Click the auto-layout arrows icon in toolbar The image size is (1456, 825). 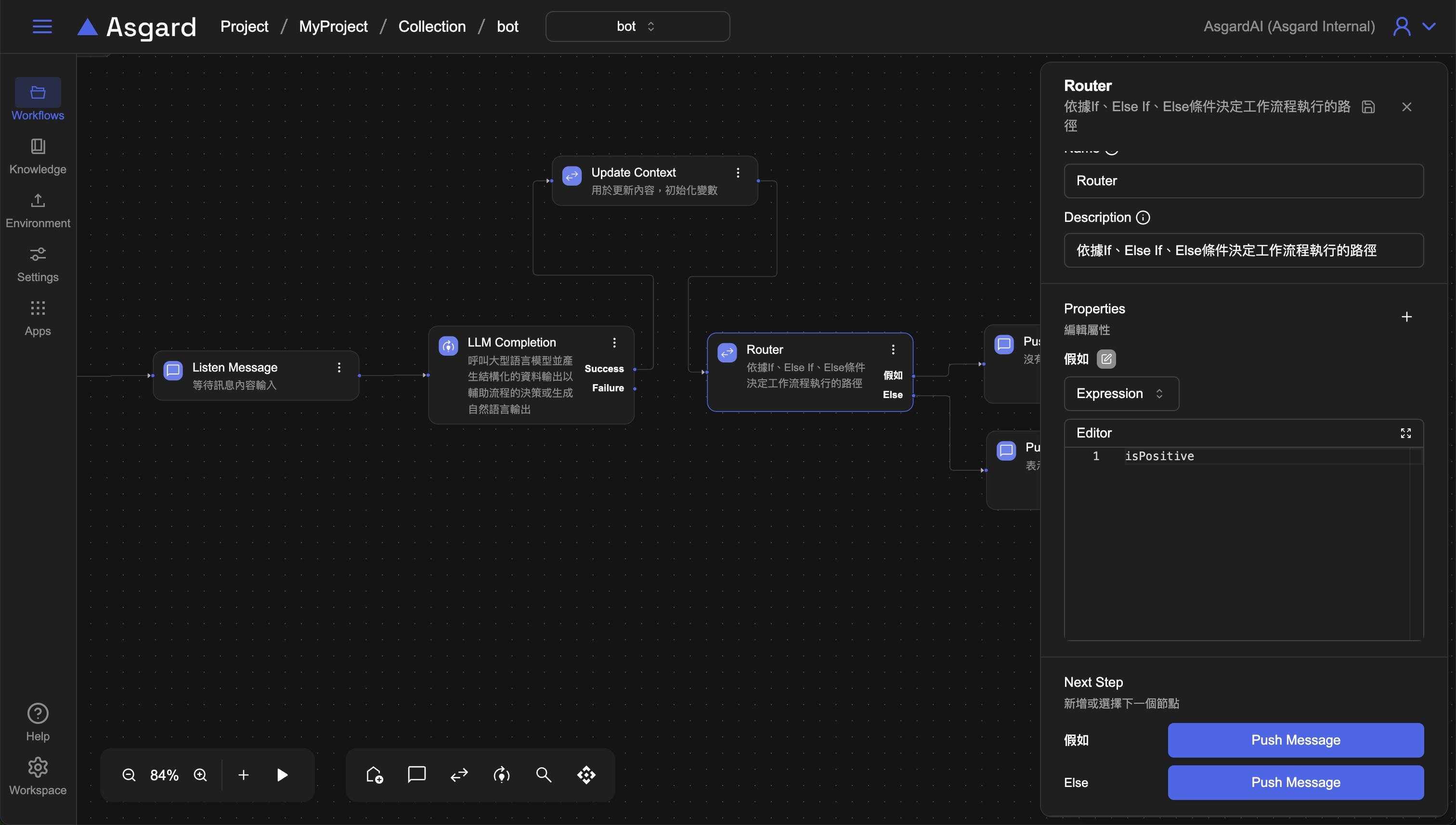pos(586,774)
